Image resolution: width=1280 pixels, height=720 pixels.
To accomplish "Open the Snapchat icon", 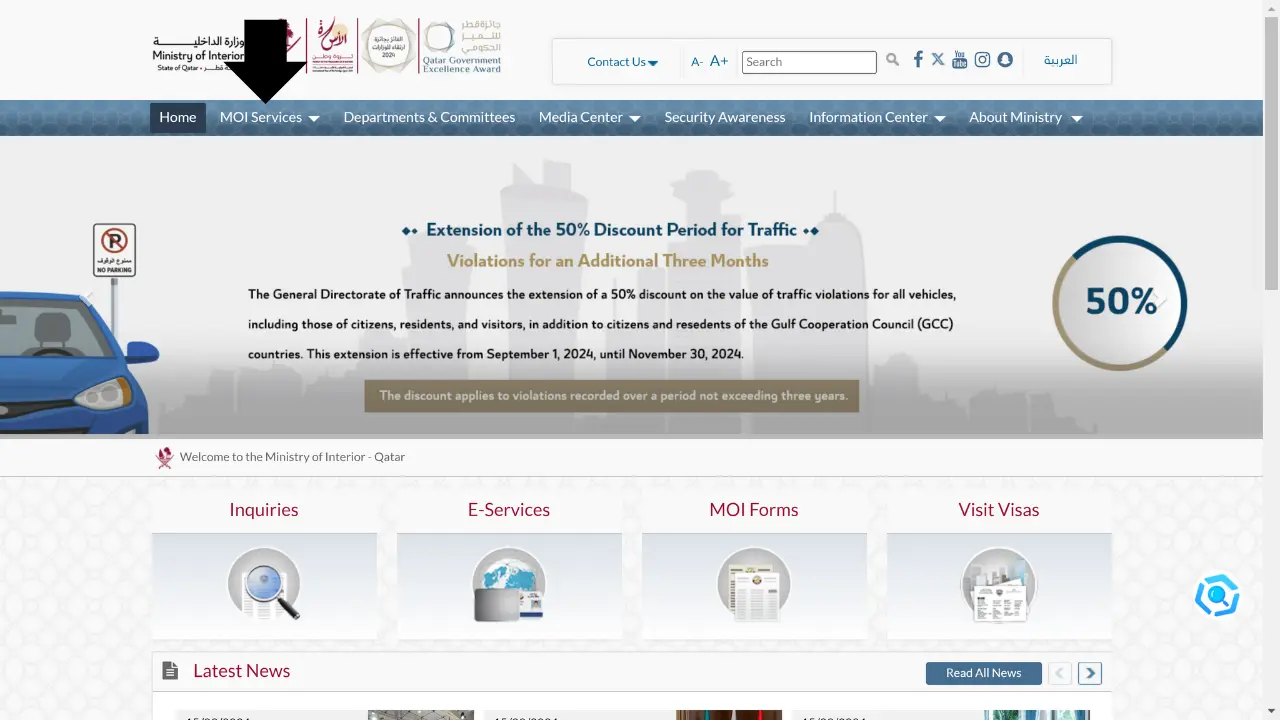I will [1005, 60].
